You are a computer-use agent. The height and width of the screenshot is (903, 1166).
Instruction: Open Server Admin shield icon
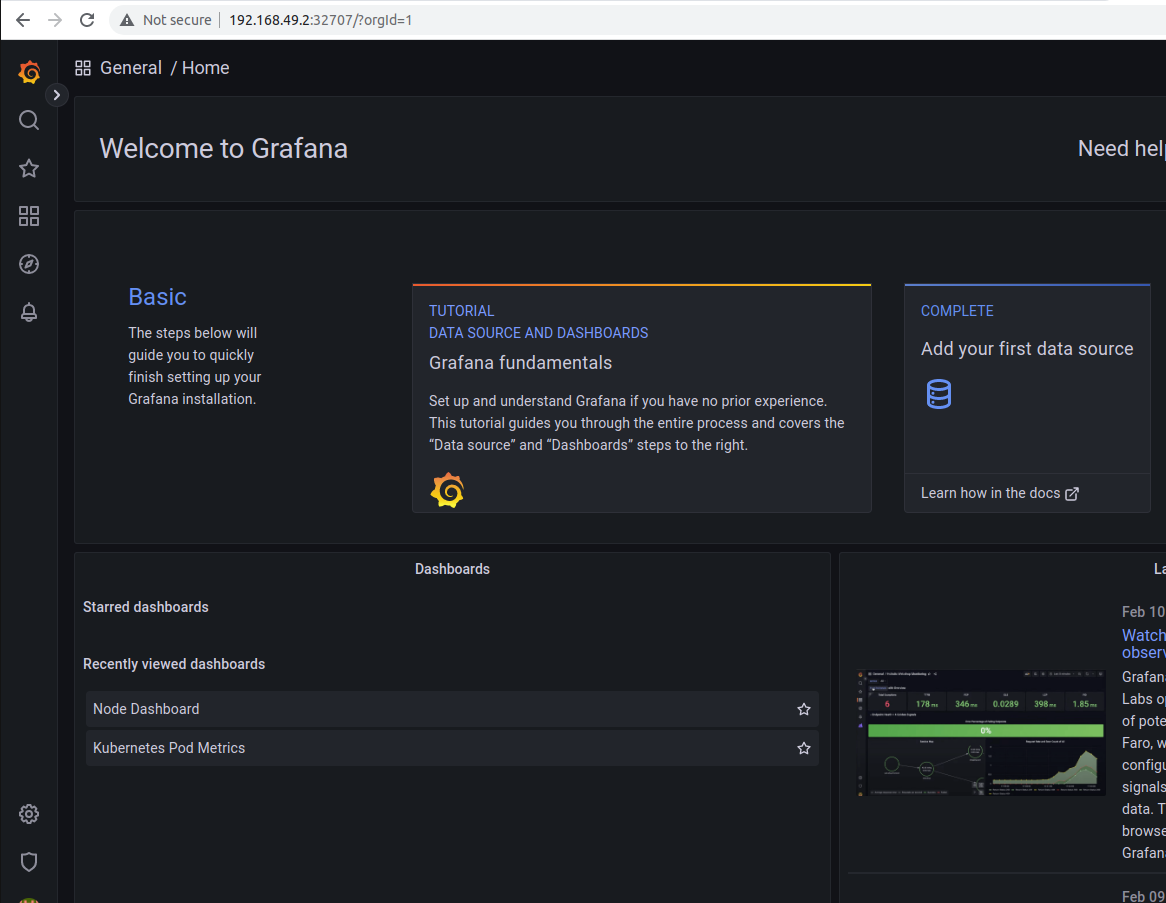[x=29, y=861]
